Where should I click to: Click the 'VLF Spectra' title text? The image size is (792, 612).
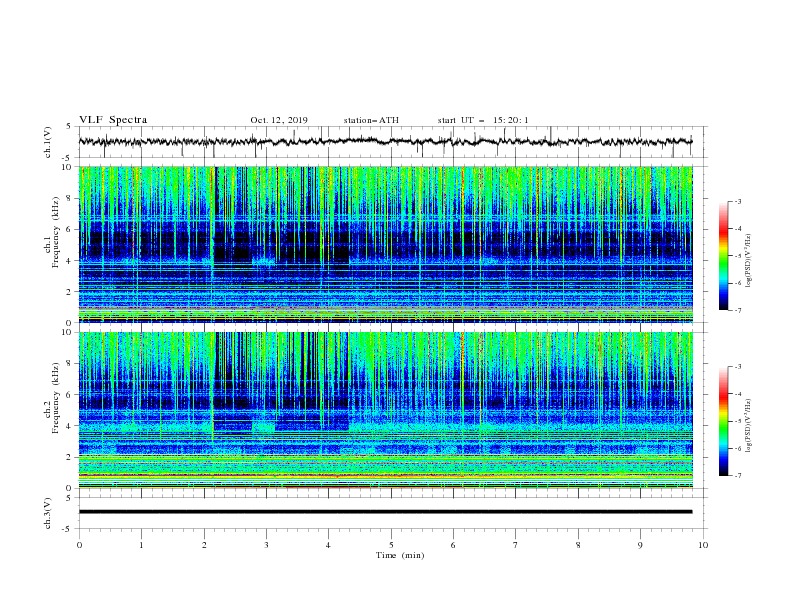(113, 120)
